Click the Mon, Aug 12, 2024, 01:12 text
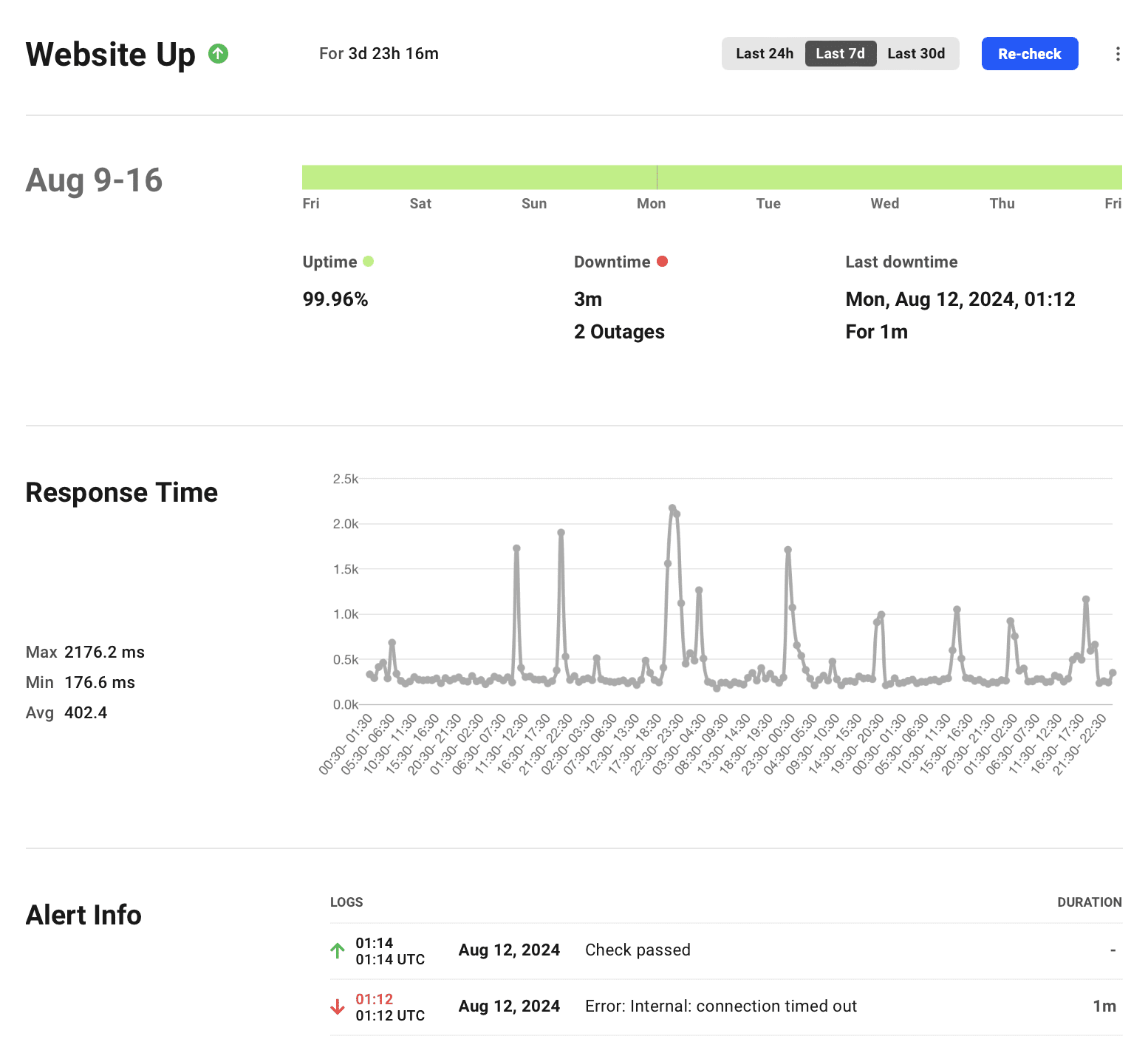This screenshot has height=1039, width=1148. [x=960, y=299]
